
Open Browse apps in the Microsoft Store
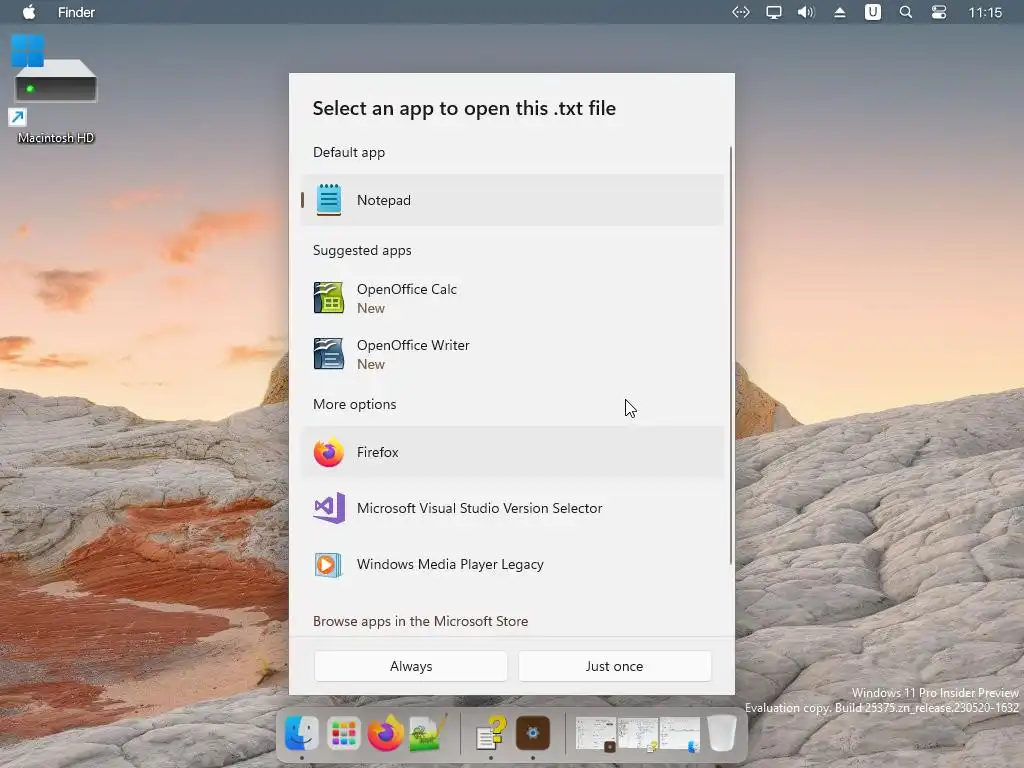point(421,621)
